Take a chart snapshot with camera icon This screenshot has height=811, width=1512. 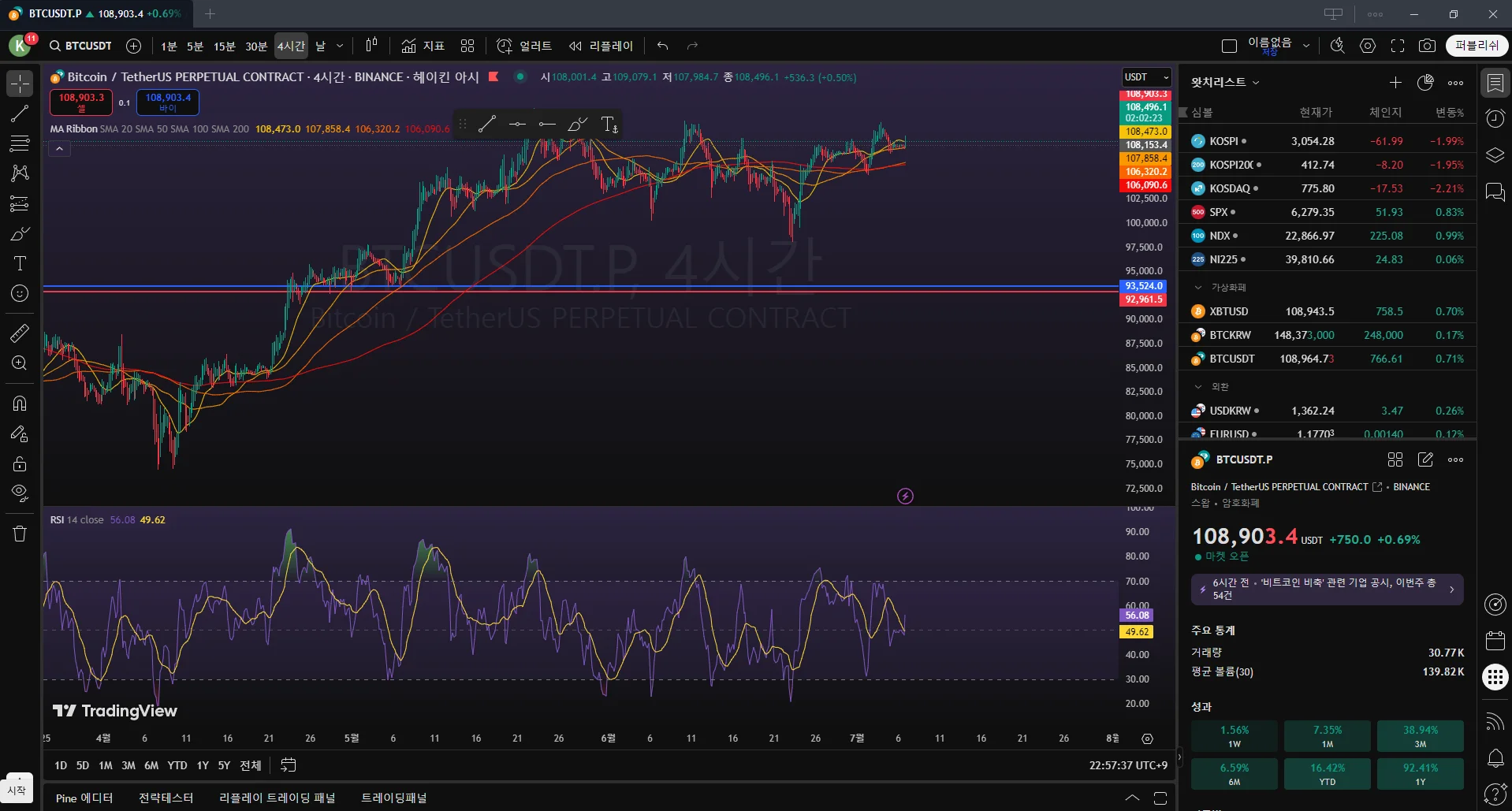point(1427,46)
